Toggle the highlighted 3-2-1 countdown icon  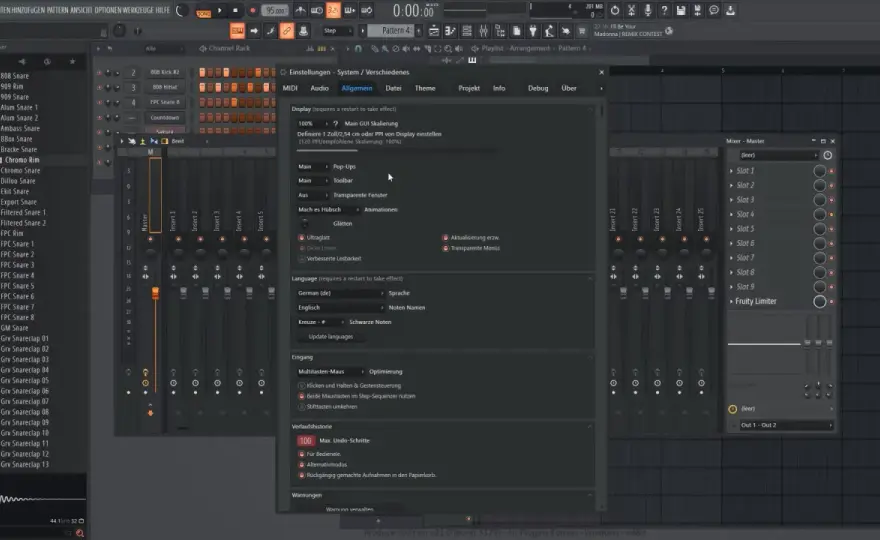tap(333, 10)
